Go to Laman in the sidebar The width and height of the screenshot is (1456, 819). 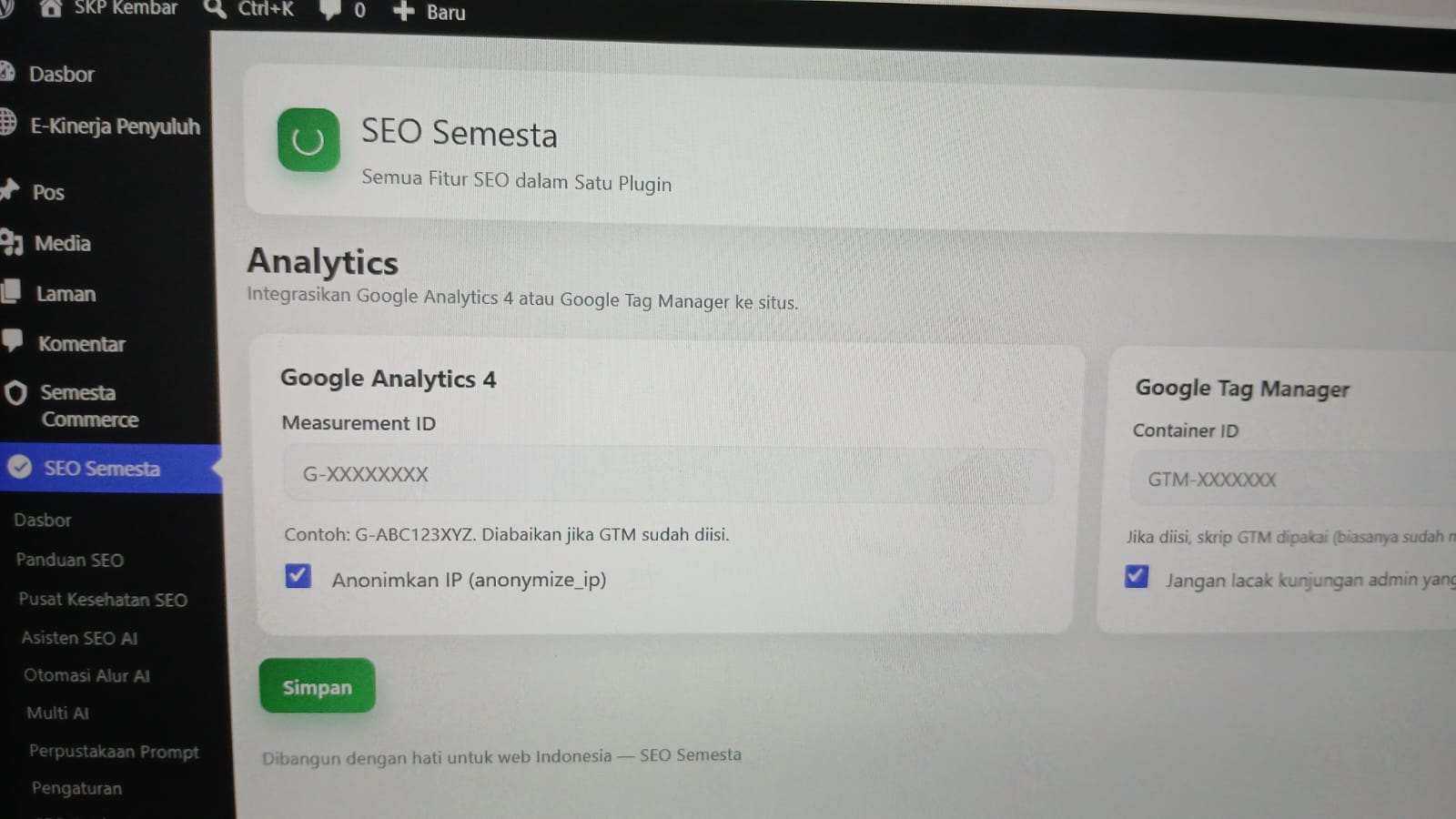[66, 294]
